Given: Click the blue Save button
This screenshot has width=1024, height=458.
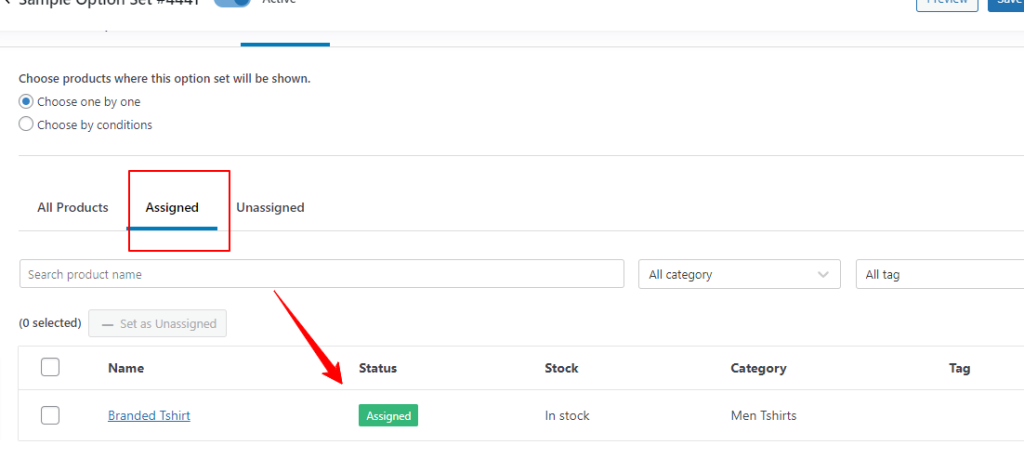Looking at the screenshot, I should tap(1006, 5).
